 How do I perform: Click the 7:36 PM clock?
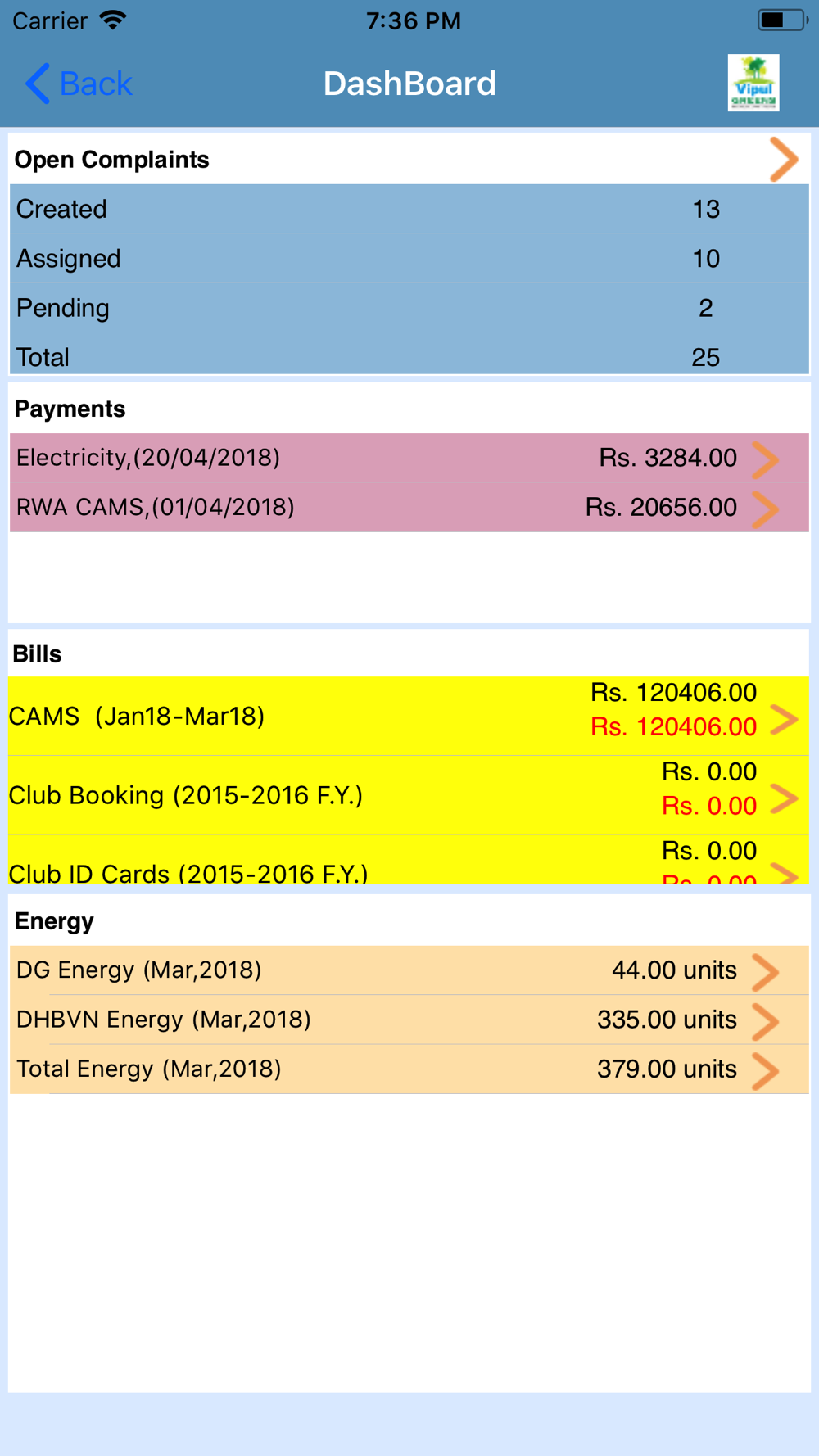pyautogui.click(x=414, y=20)
